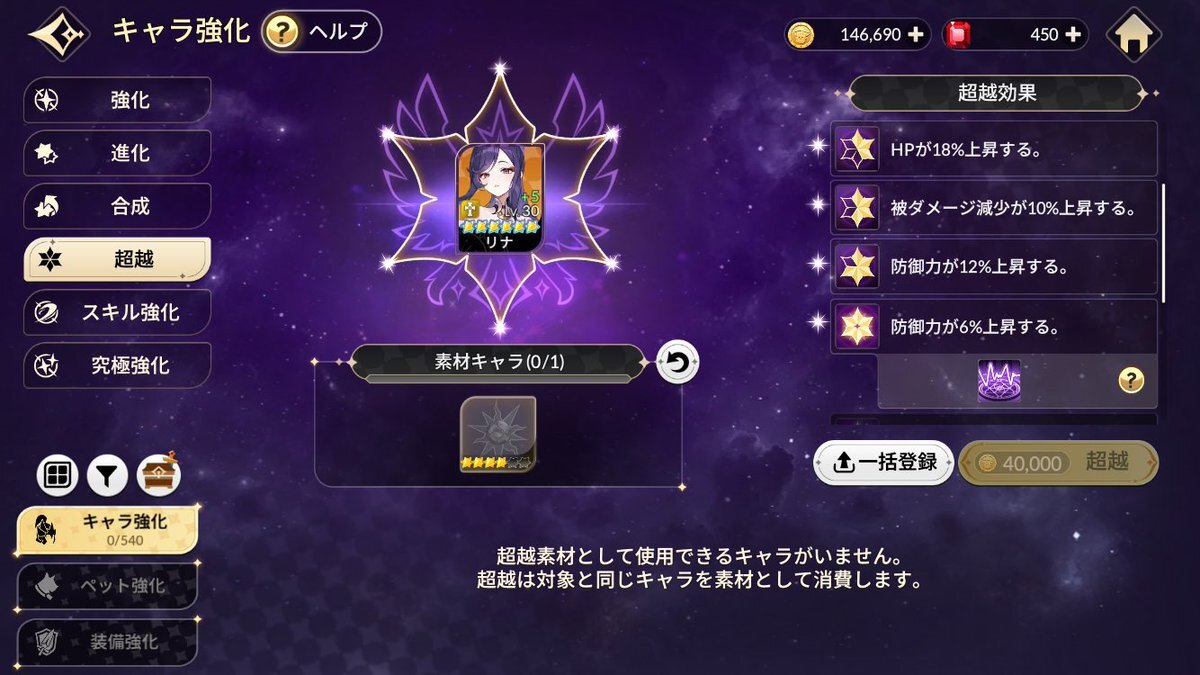Open the grid view layout icon
This screenshot has width=1200, height=675.
tap(58, 474)
